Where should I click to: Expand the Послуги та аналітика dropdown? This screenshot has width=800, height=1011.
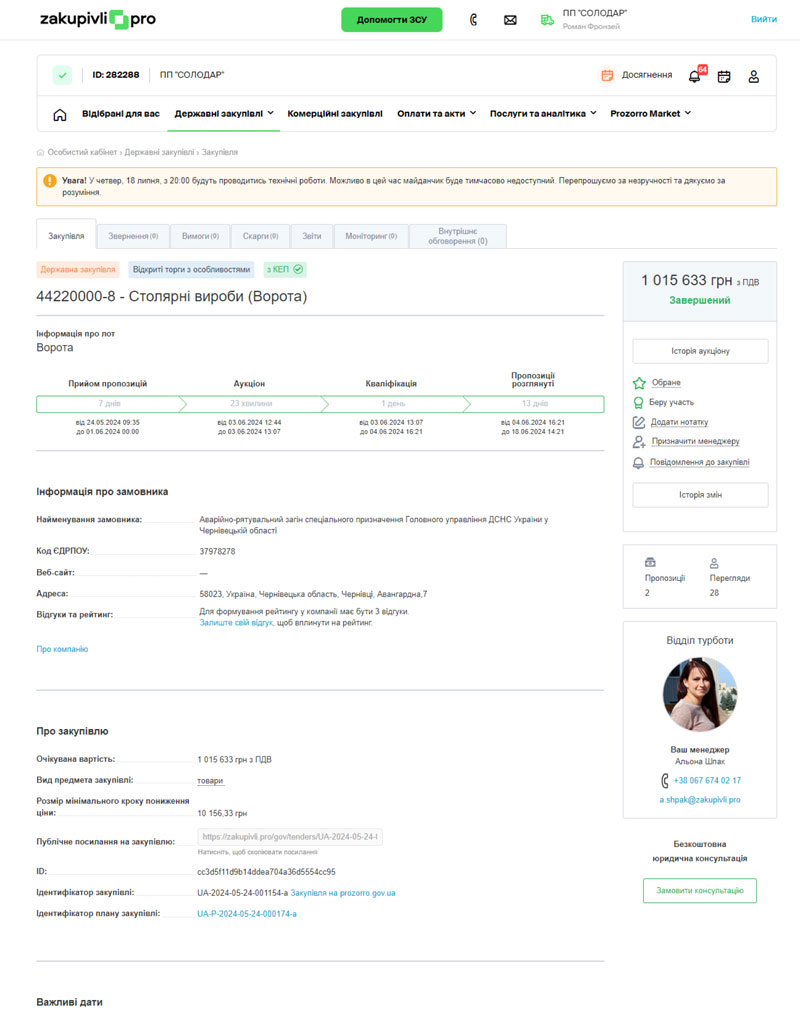coord(543,114)
